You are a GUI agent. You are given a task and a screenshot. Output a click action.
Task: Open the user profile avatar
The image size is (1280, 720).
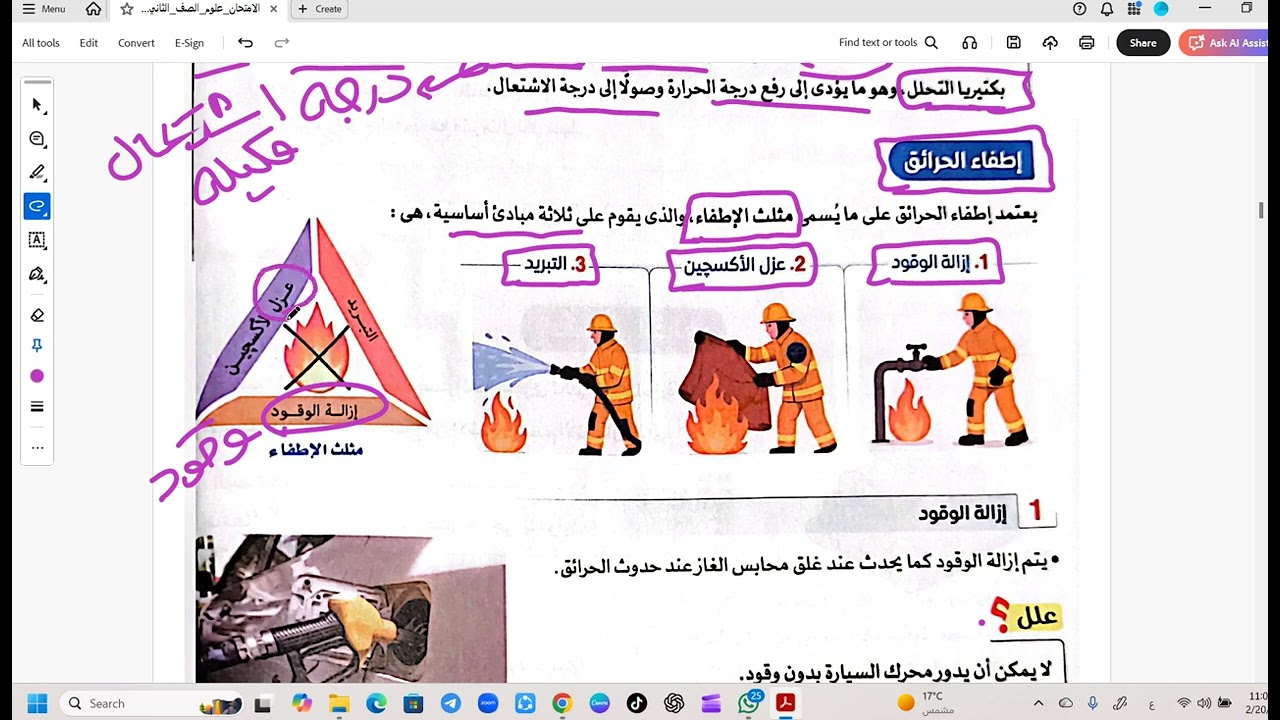pyautogui.click(x=1161, y=9)
